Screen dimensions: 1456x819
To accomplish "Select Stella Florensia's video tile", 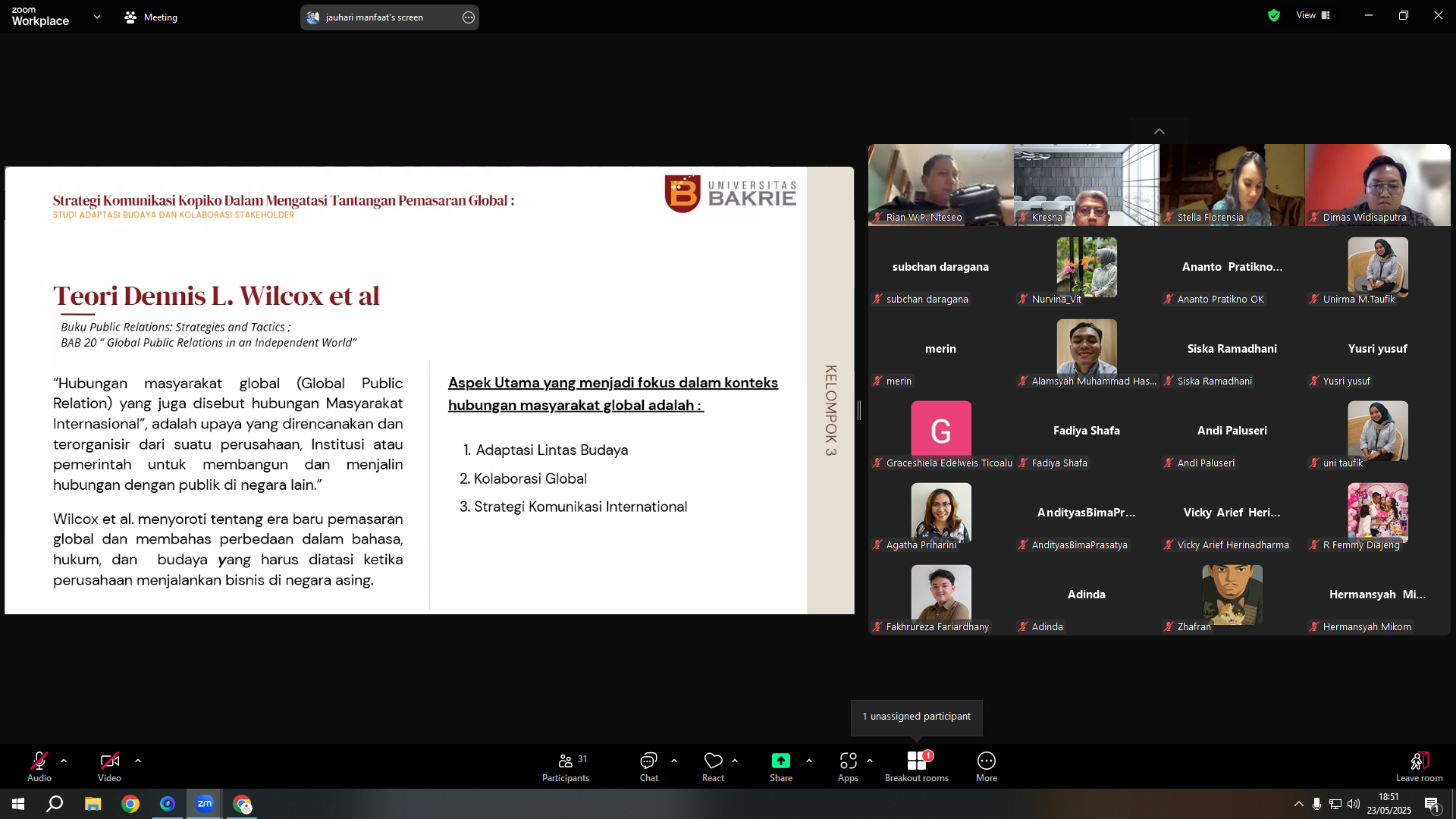I will click(x=1232, y=185).
